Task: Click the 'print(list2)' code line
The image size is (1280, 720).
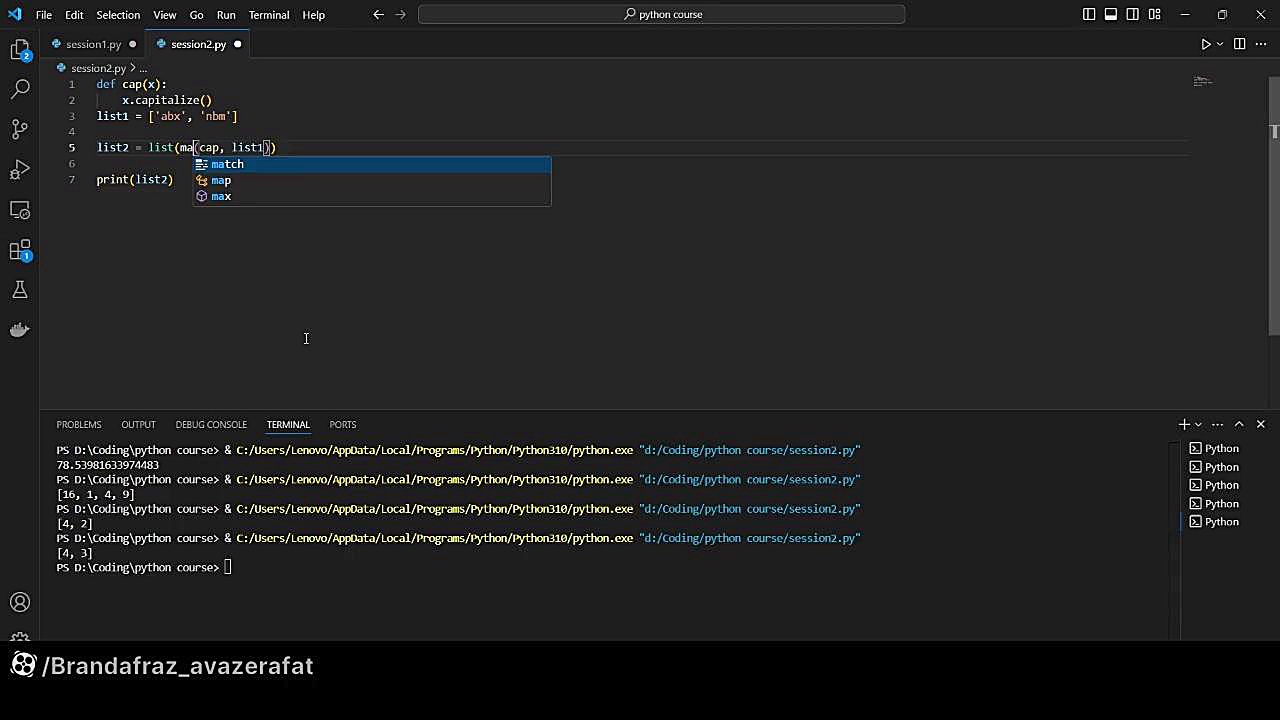Action: [135, 179]
